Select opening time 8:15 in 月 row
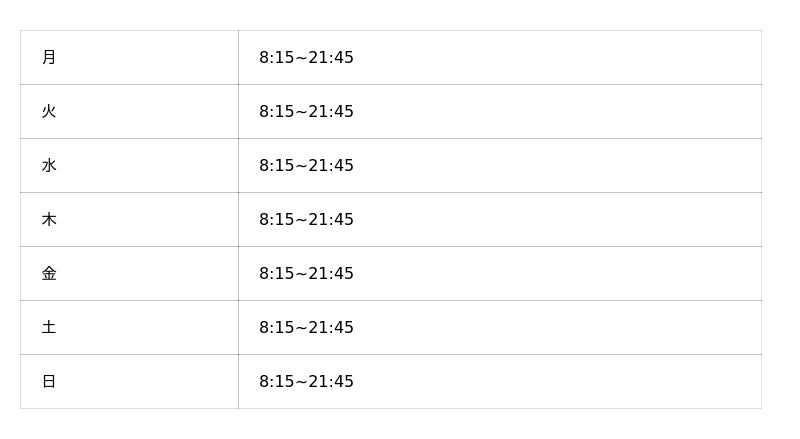This screenshot has height=439, width=800. (276, 58)
